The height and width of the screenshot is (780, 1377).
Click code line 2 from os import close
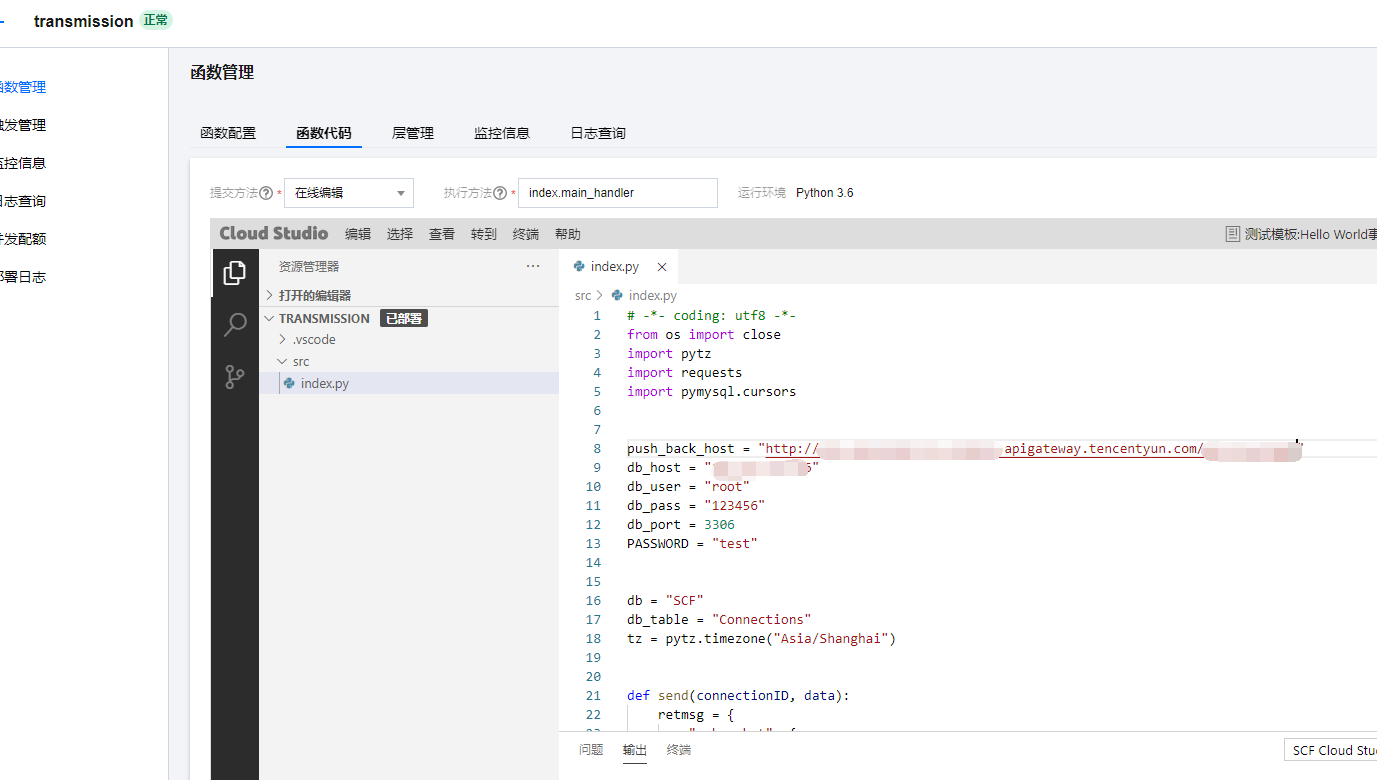coord(704,334)
